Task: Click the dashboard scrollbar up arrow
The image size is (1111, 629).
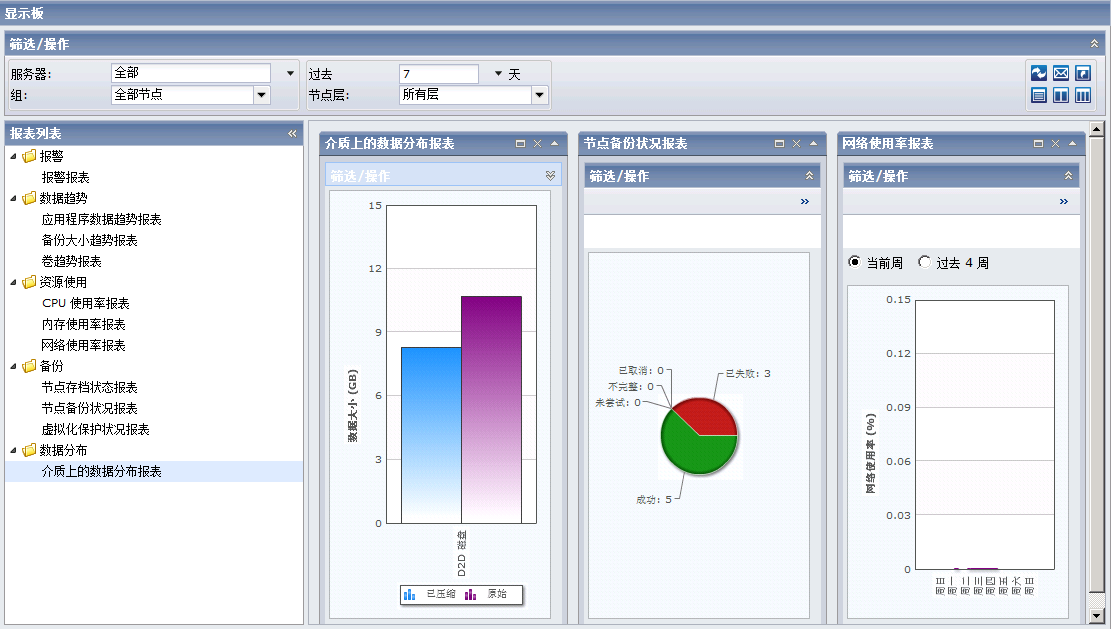Action: pos(1096,129)
